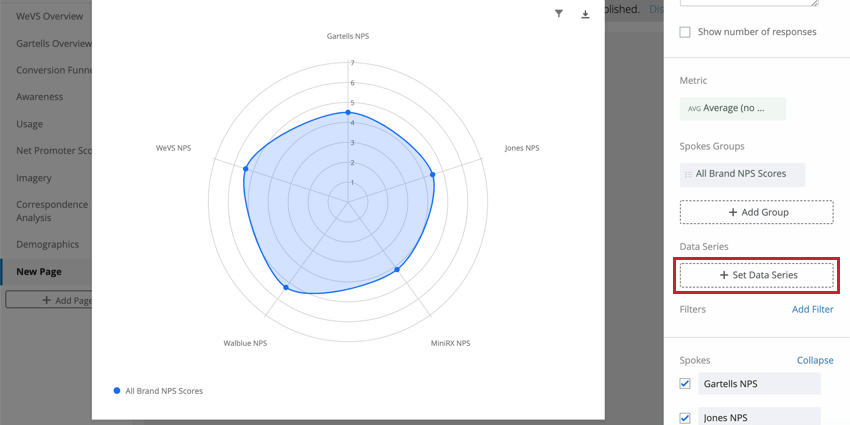Click the plus icon in Add Page button
850x425 pixels.
[47, 300]
